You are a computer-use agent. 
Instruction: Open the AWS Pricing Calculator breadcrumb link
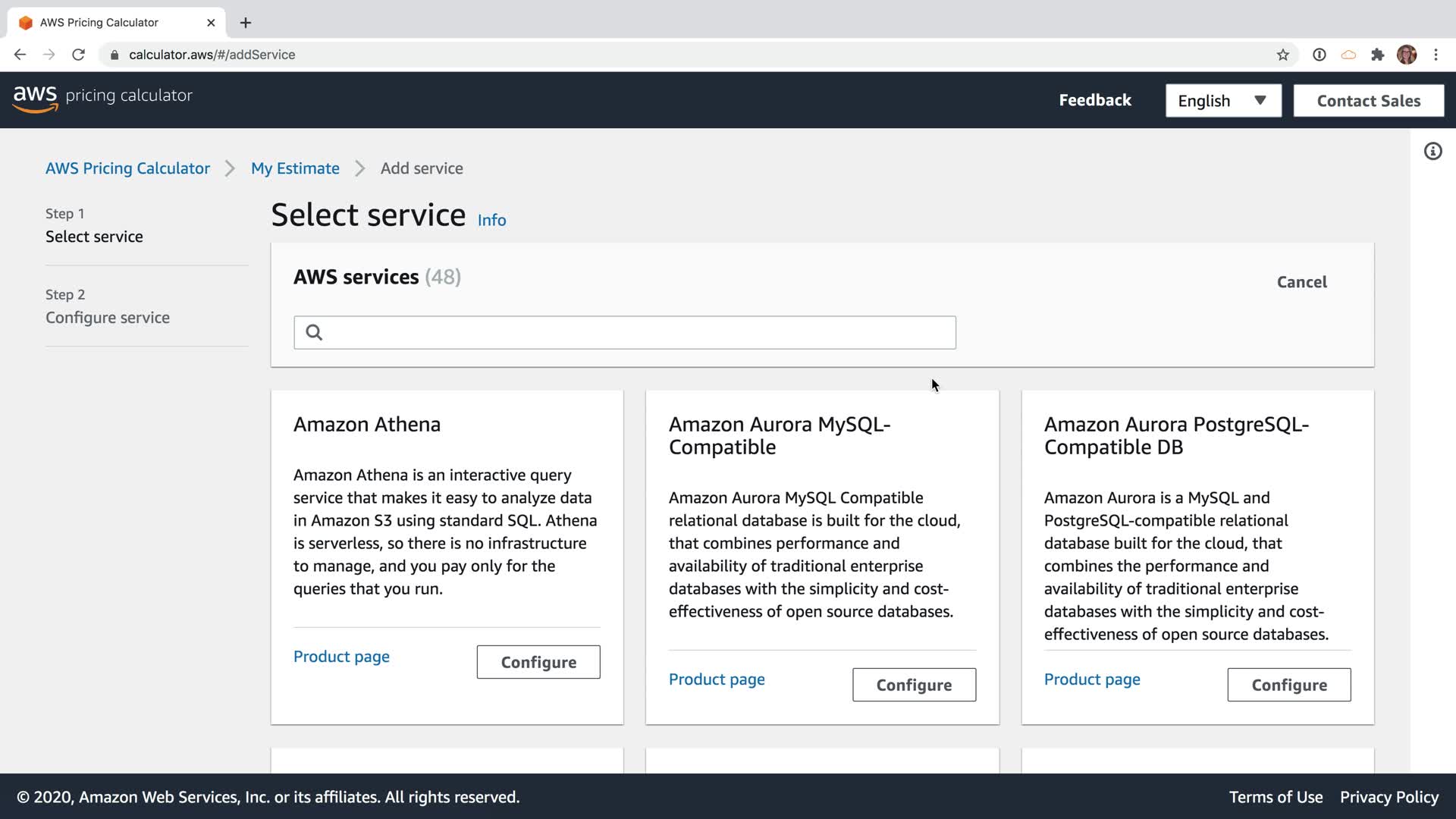(x=127, y=168)
